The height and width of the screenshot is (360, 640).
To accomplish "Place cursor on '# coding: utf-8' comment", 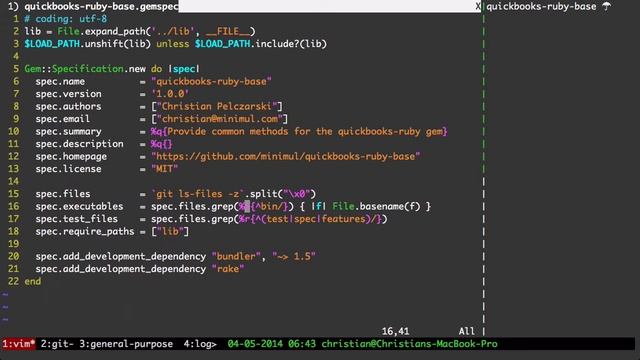I will pos(66,19).
